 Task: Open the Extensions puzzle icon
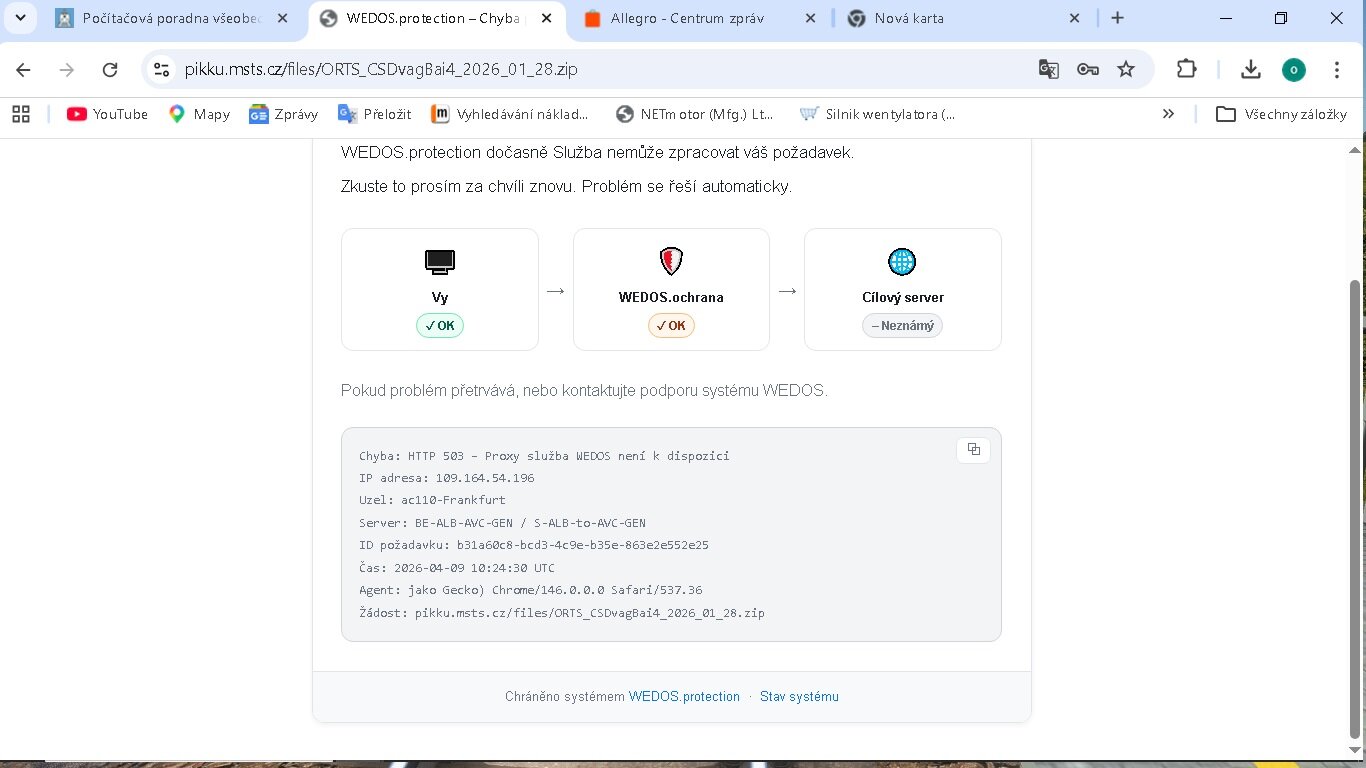(x=1186, y=69)
